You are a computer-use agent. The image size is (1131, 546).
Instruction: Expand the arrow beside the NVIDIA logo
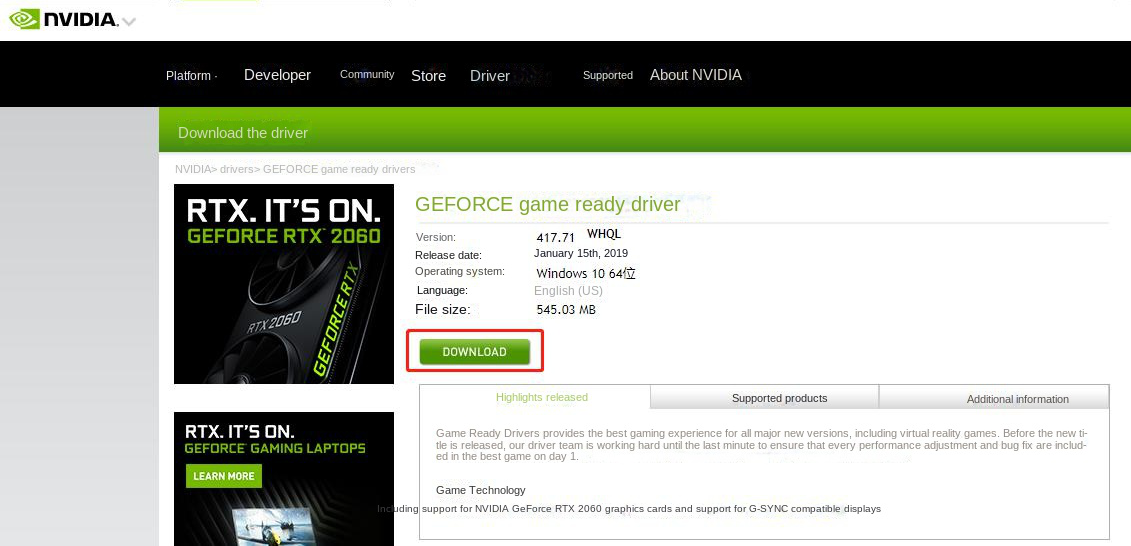(x=128, y=22)
